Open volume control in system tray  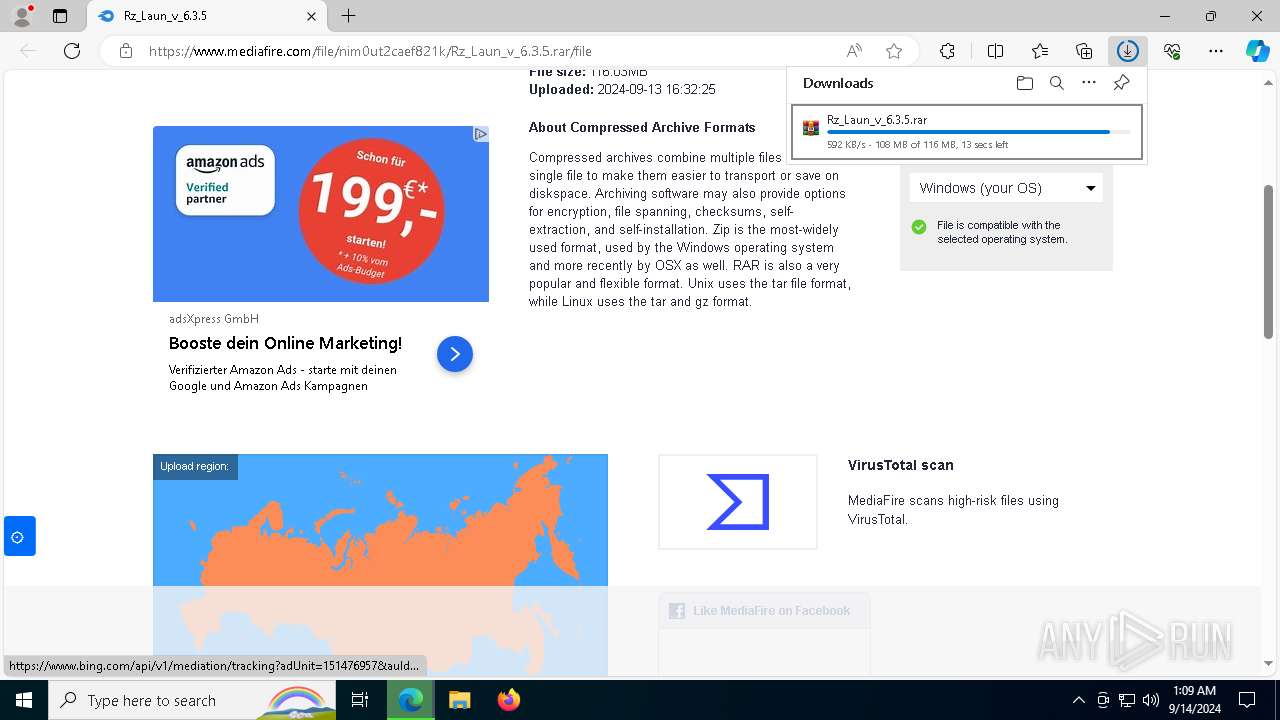click(1151, 700)
